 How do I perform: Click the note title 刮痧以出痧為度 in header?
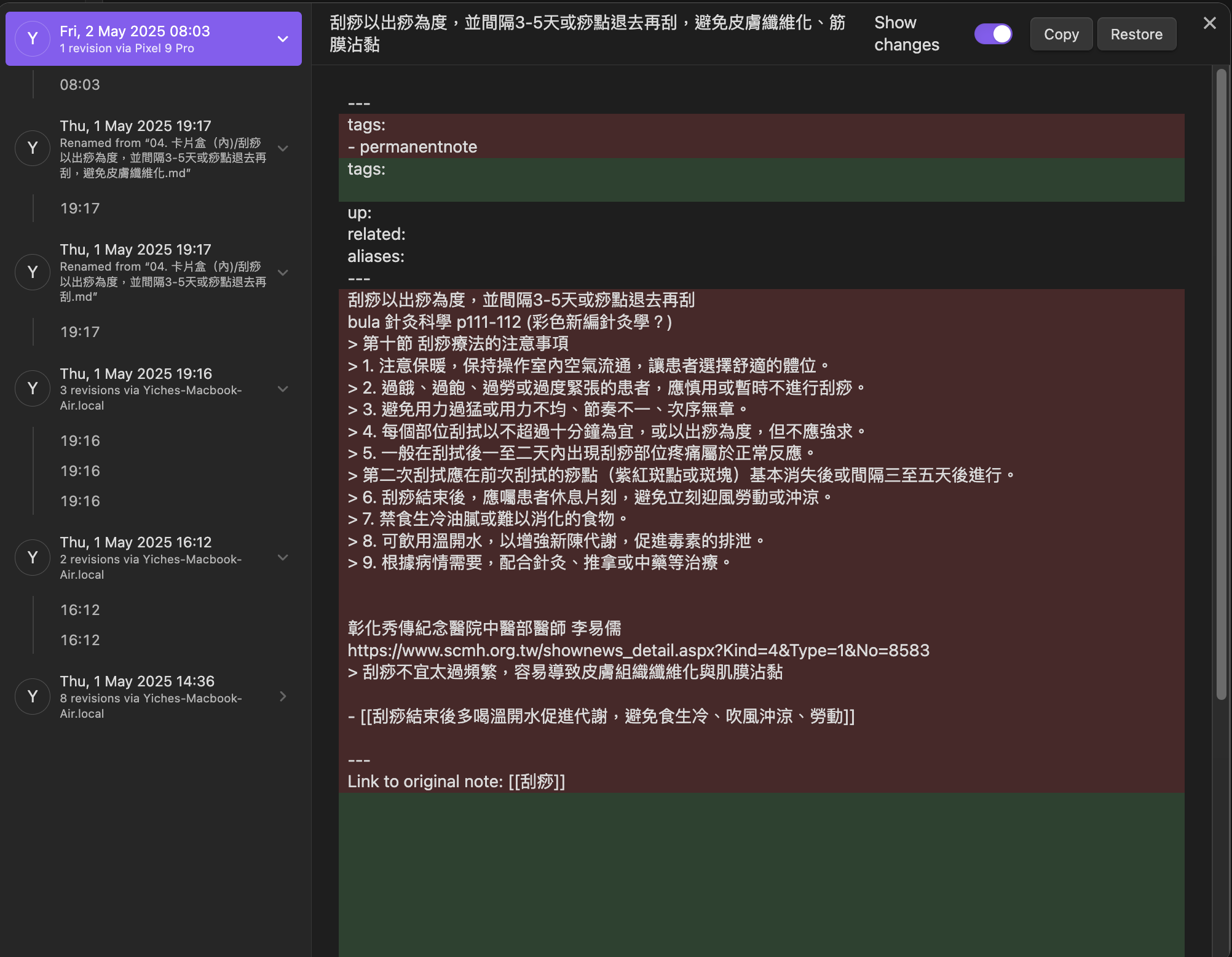588,34
